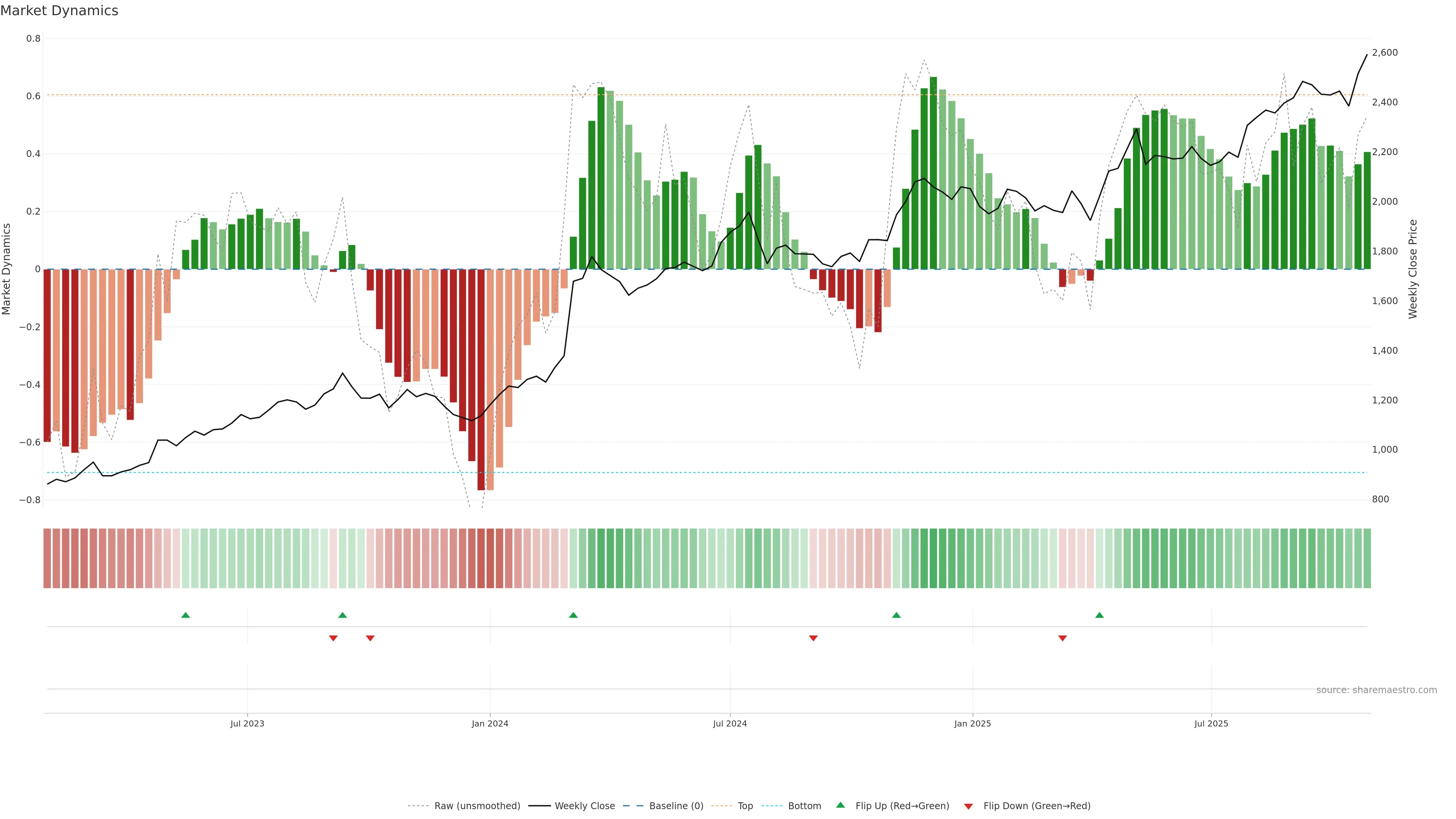1456x819 pixels.
Task: Click the red flip-down triangle near September 2024
Action: point(813,638)
